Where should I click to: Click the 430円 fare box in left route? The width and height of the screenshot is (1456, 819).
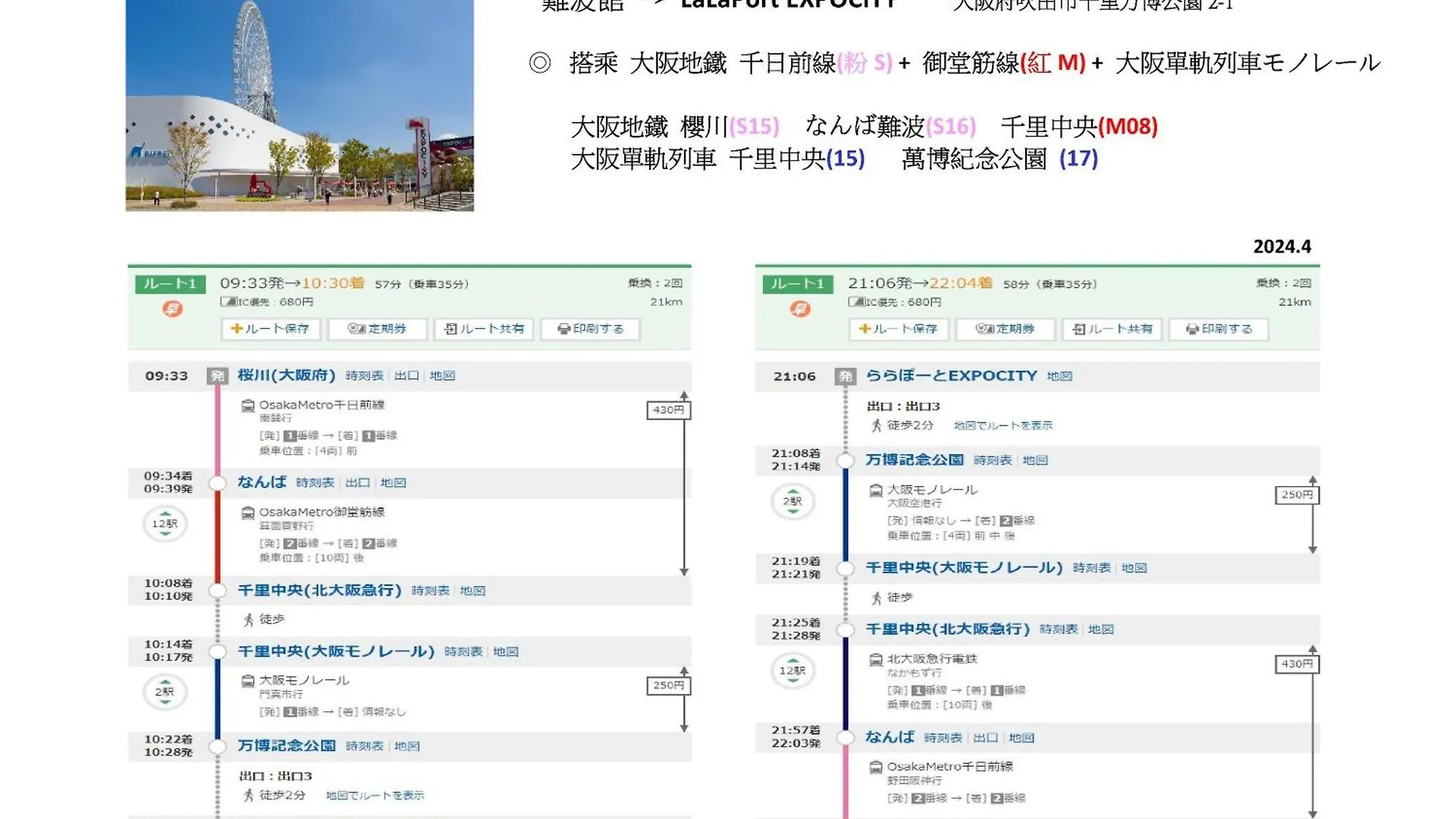pos(668,410)
